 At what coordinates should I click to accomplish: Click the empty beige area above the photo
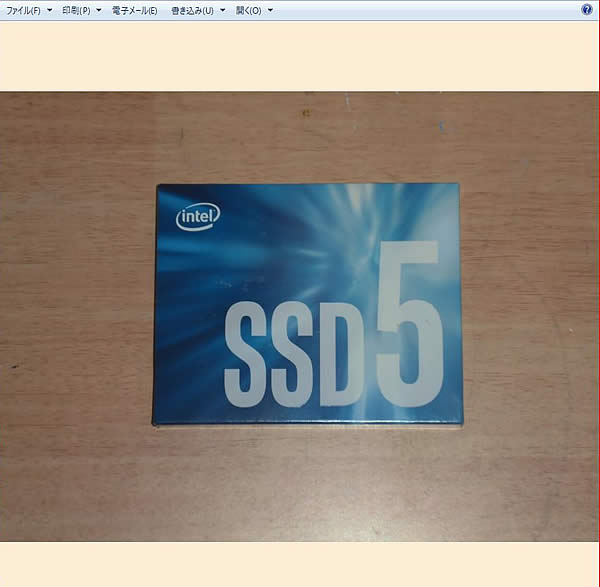click(300, 55)
